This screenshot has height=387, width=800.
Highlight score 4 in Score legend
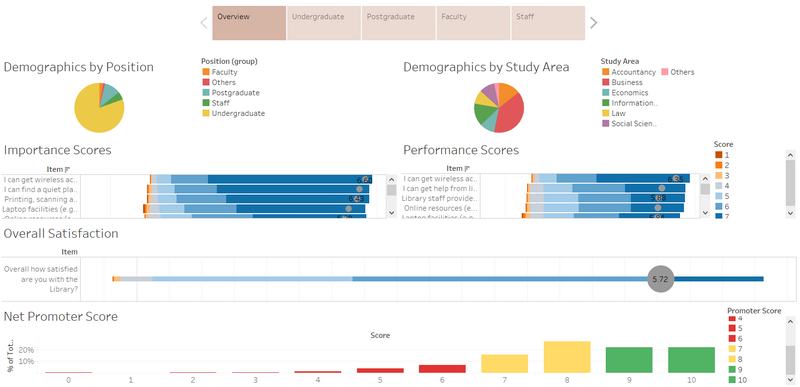tap(722, 186)
